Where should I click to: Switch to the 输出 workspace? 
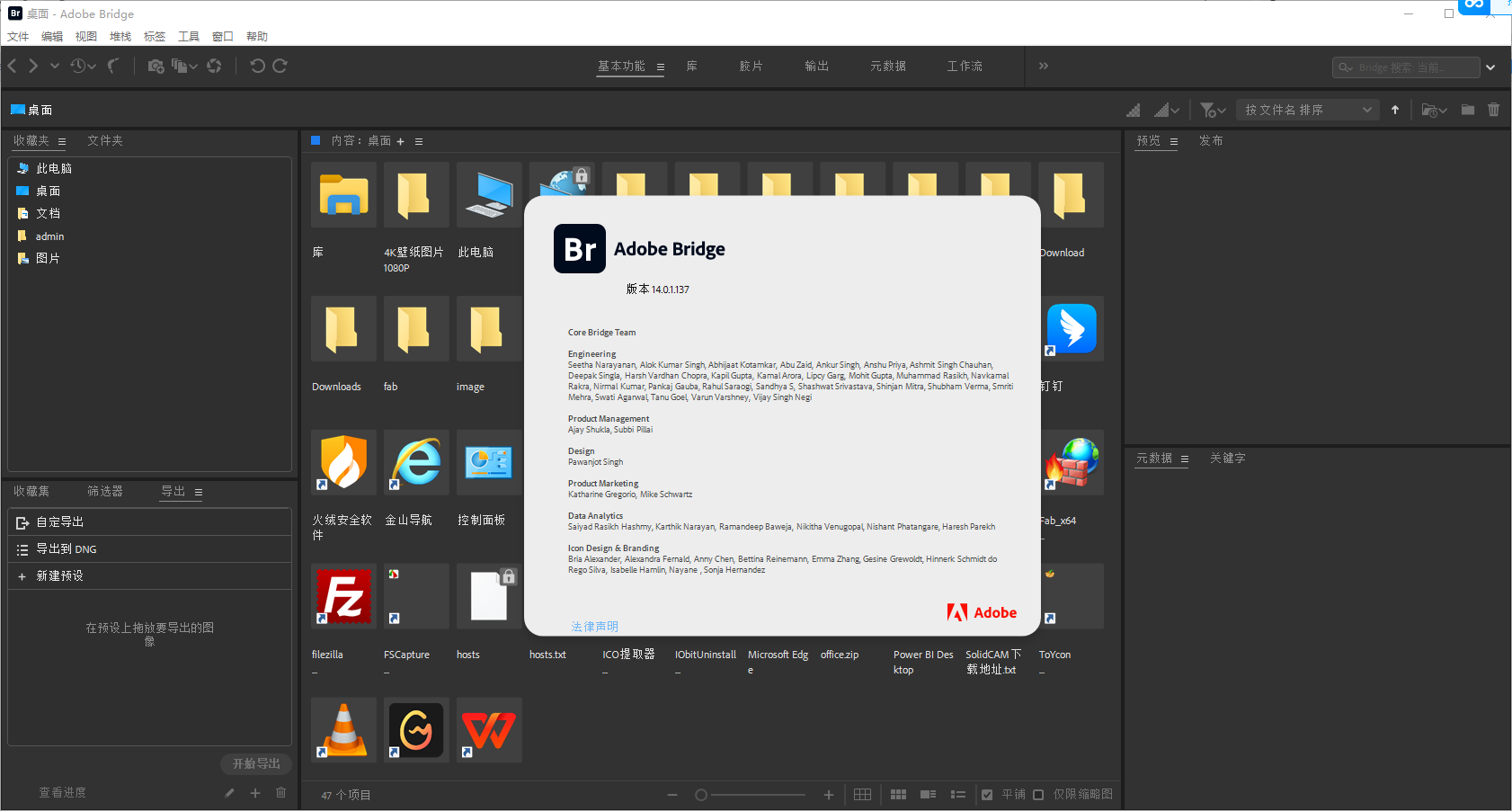pyautogui.click(x=816, y=67)
